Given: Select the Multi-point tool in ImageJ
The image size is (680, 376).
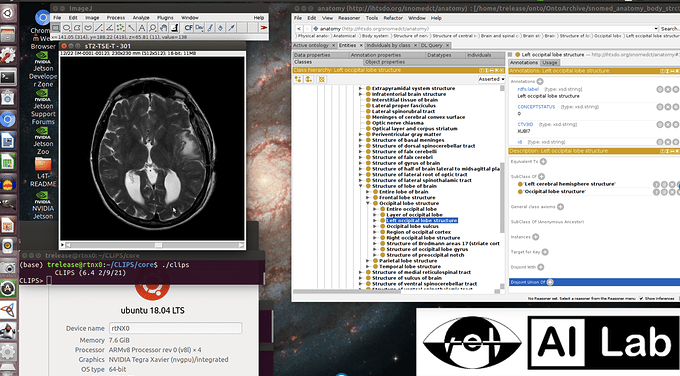Looking at the screenshot, I should tap(121, 28).
